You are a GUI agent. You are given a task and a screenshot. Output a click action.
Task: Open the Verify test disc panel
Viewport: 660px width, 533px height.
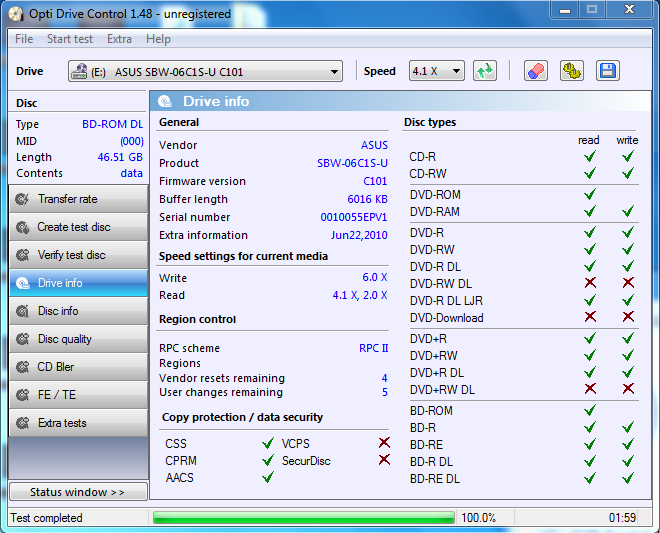[78, 255]
